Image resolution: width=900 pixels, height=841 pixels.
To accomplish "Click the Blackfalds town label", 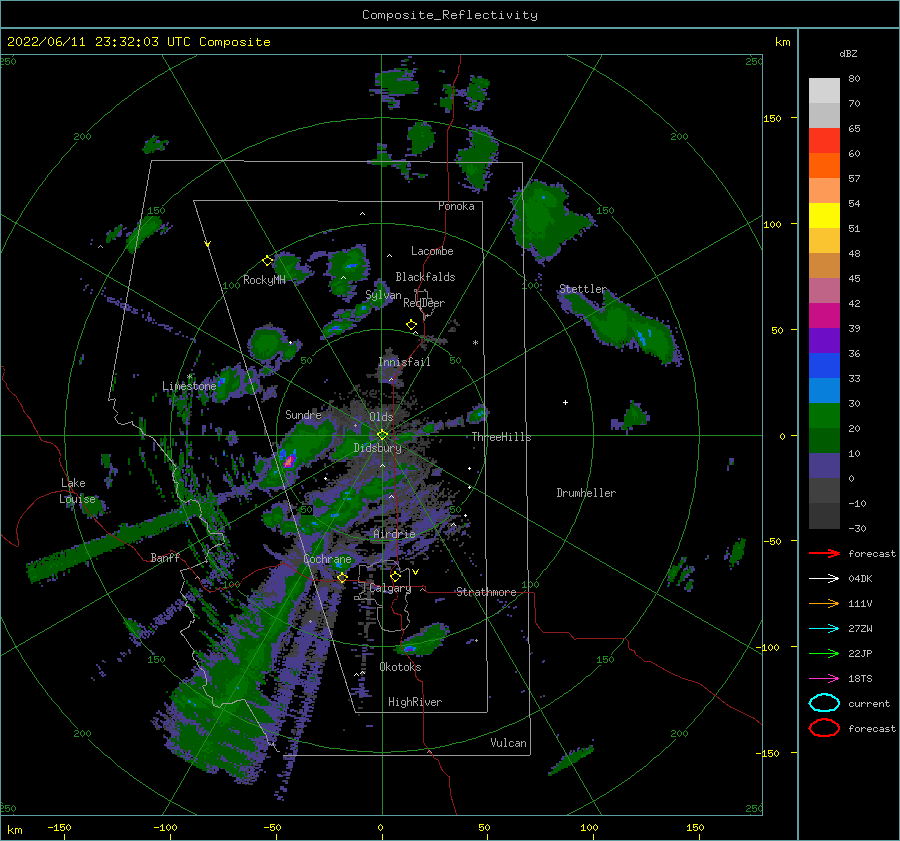I will pos(425,277).
